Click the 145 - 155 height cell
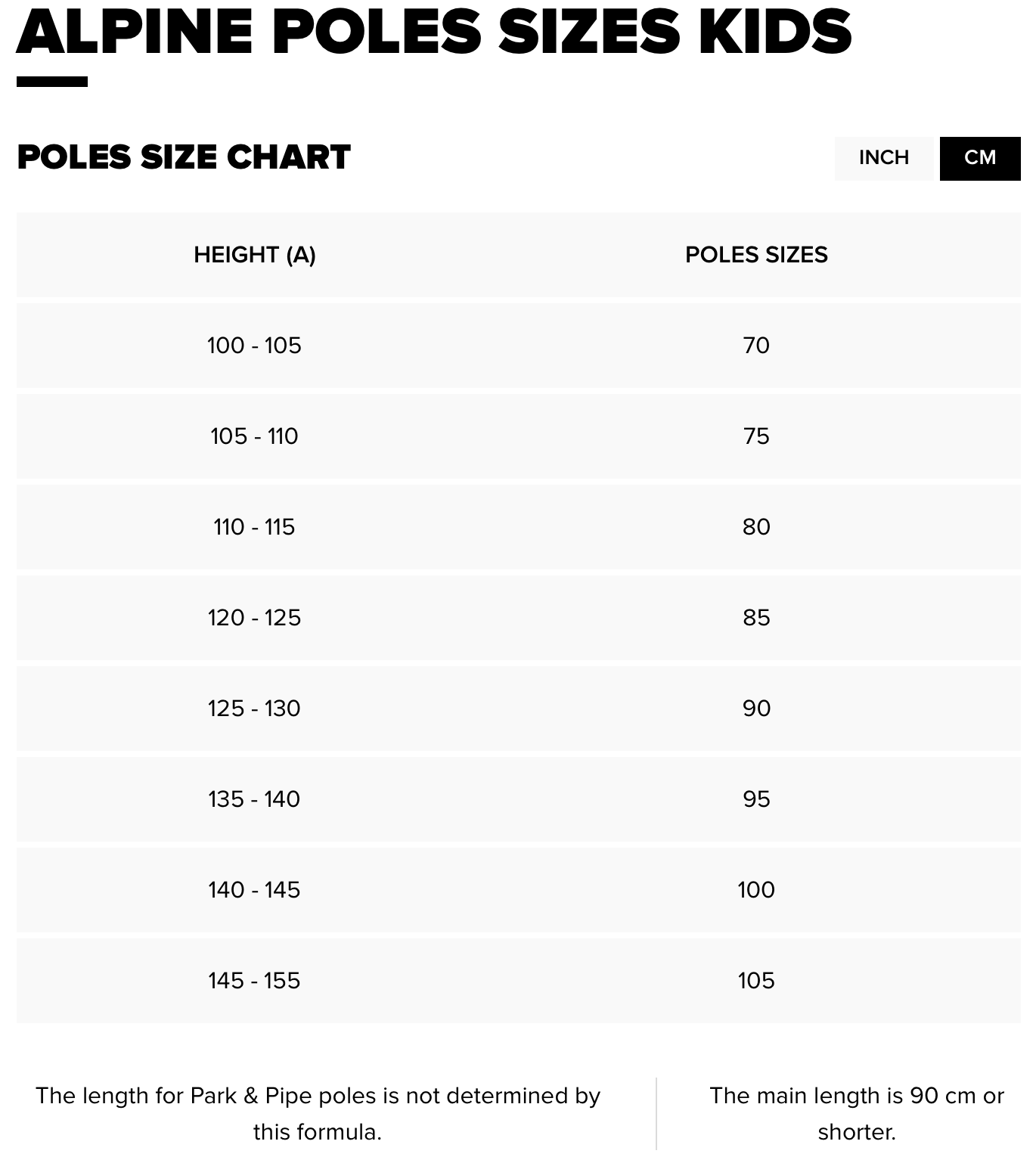Screen dimensions: 1036x1163 [x=254, y=981]
